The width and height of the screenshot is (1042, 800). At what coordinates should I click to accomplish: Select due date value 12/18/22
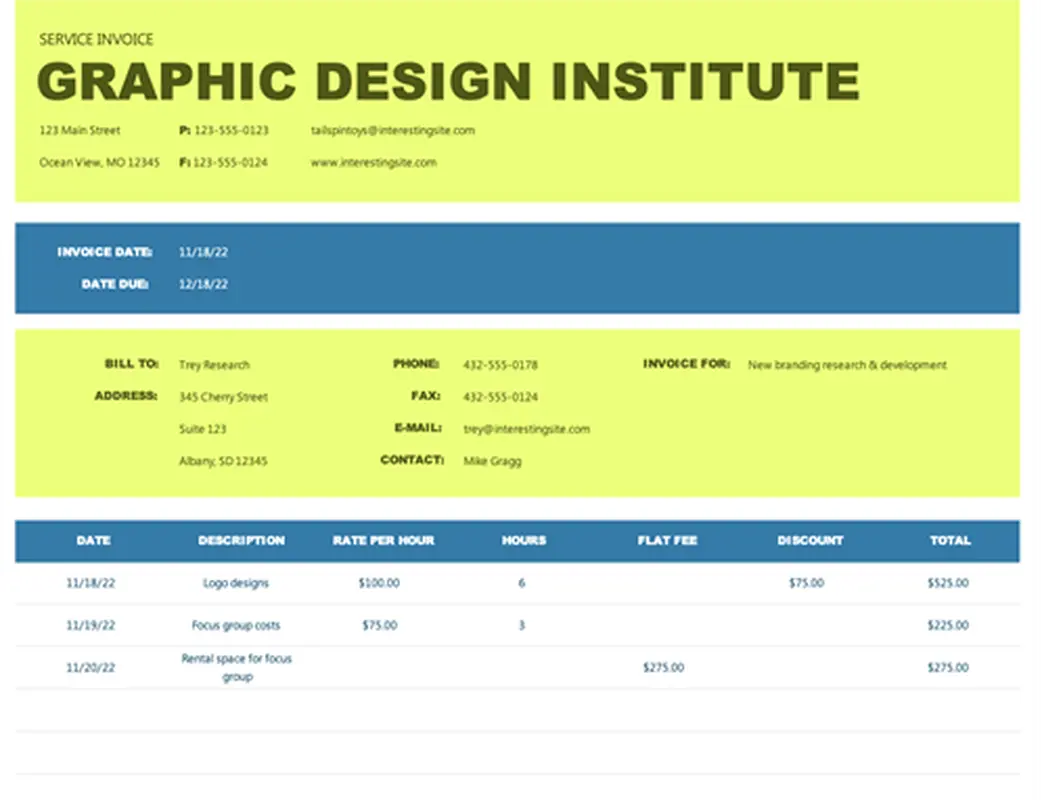pyautogui.click(x=203, y=284)
